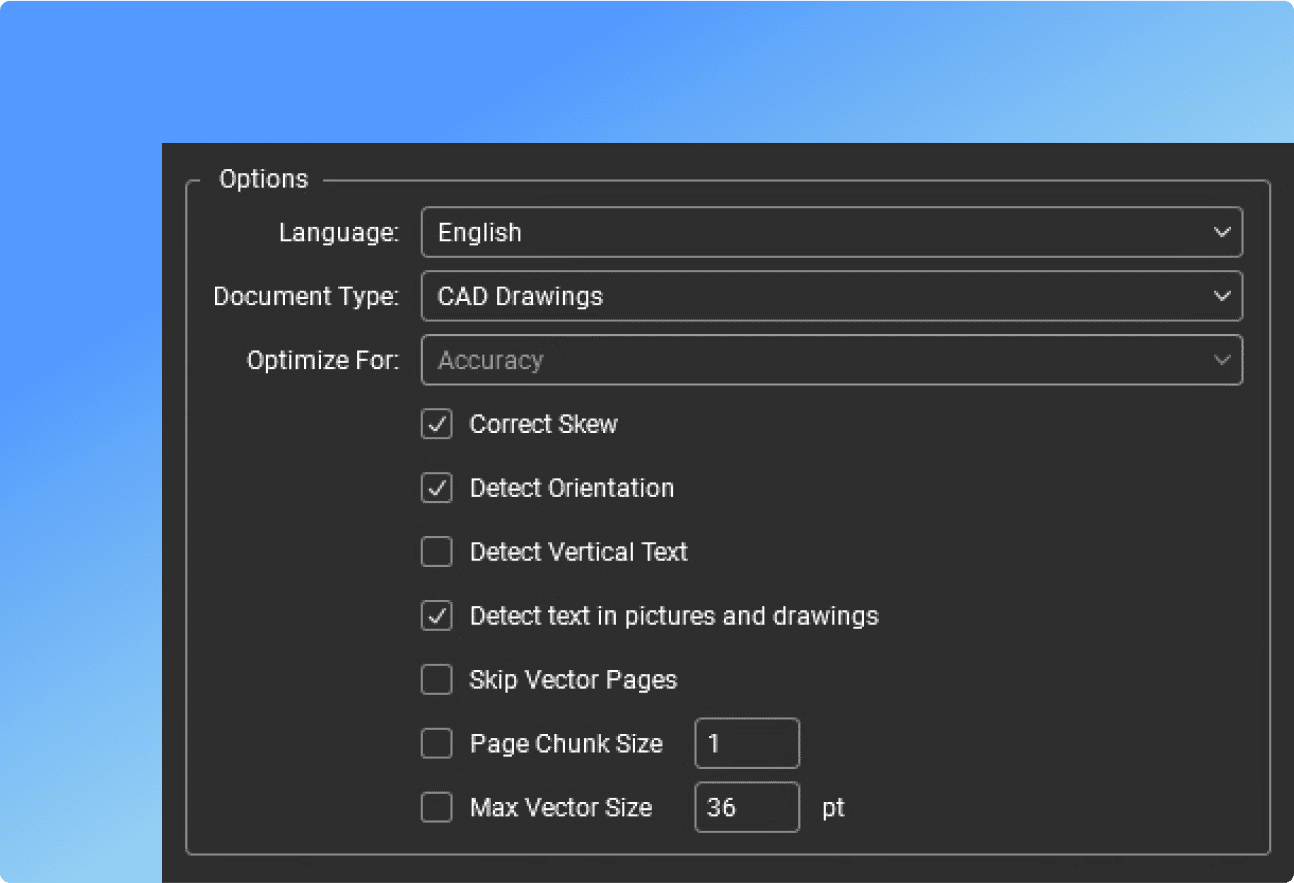Click the "pt" unit label
Image resolution: width=1294 pixels, height=883 pixels.
[x=833, y=808]
